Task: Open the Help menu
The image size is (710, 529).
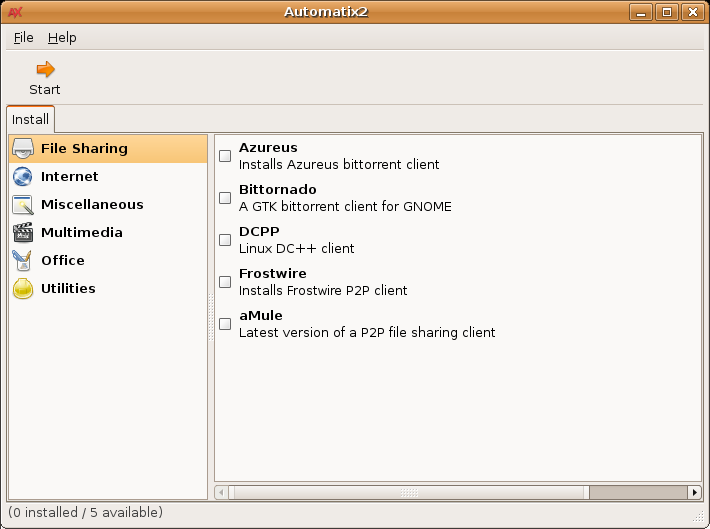Action: pyautogui.click(x=62, y=37)
